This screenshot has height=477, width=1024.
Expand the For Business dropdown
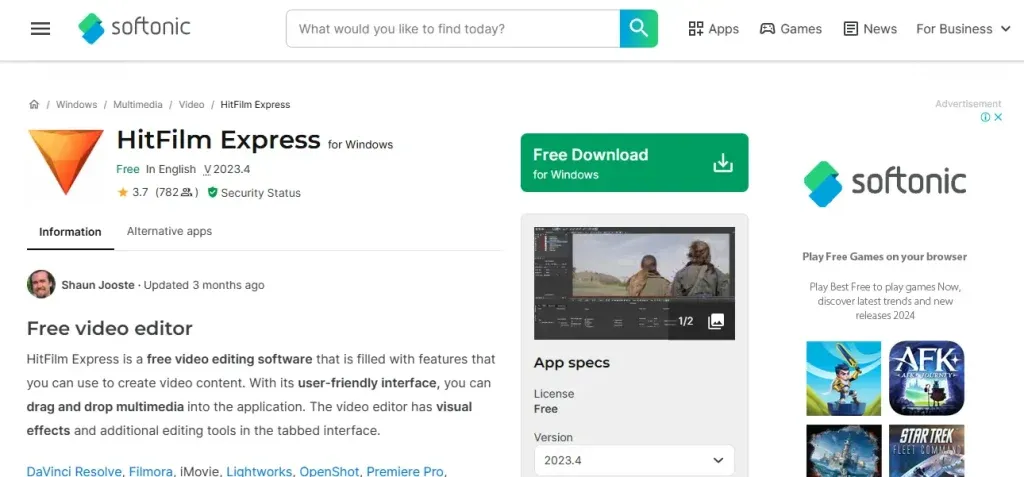point(963,29)
